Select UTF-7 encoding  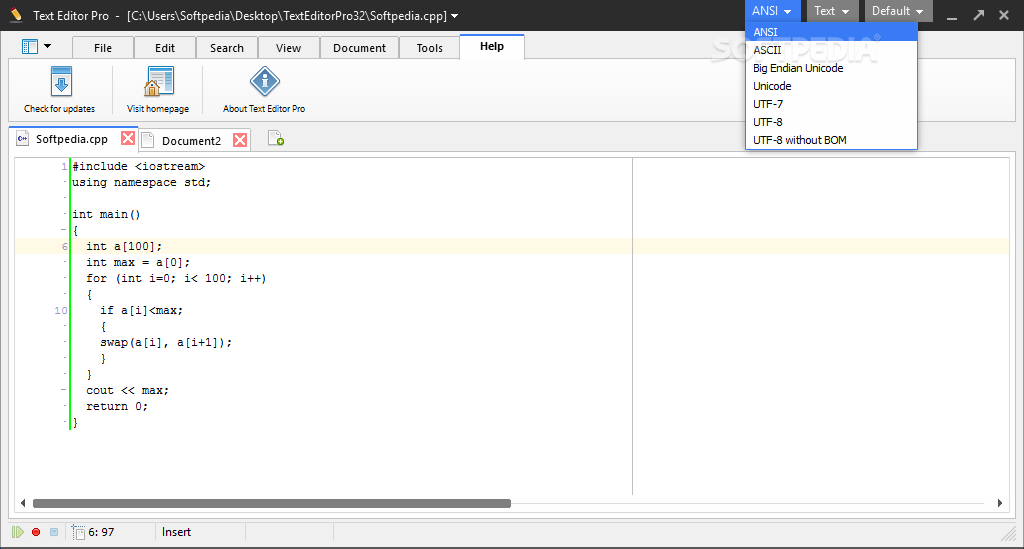click(831, 104)
